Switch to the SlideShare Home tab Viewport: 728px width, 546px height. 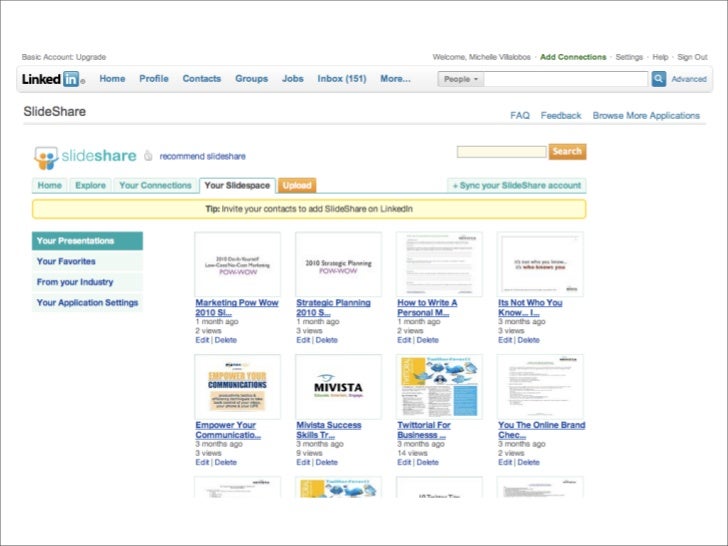pos(49,186)
